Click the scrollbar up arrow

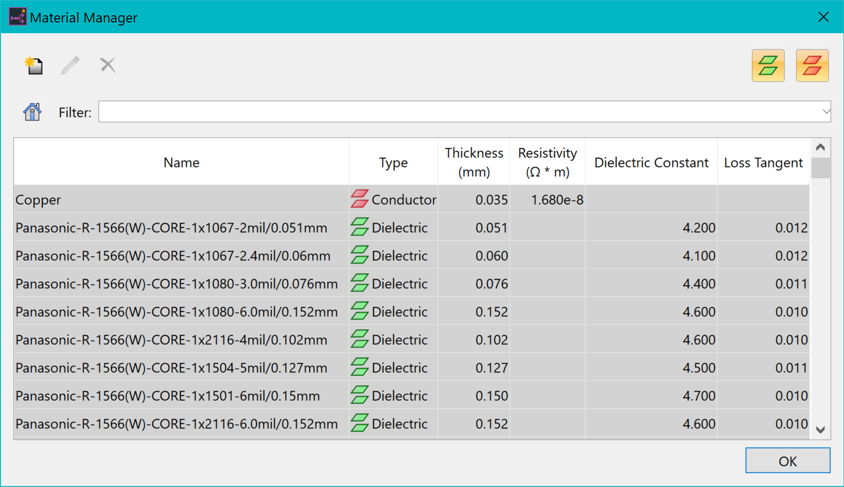pos(820,147)
